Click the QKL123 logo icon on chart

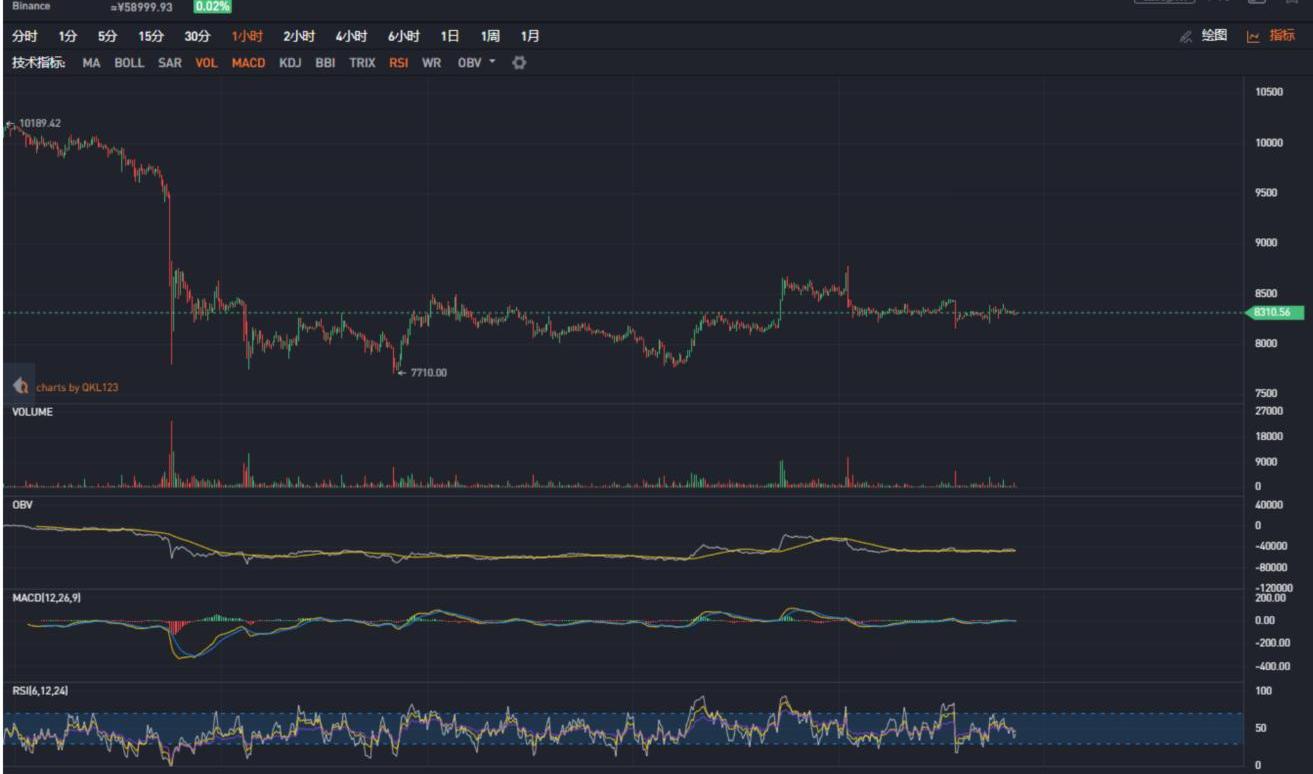tap(20, 386)
